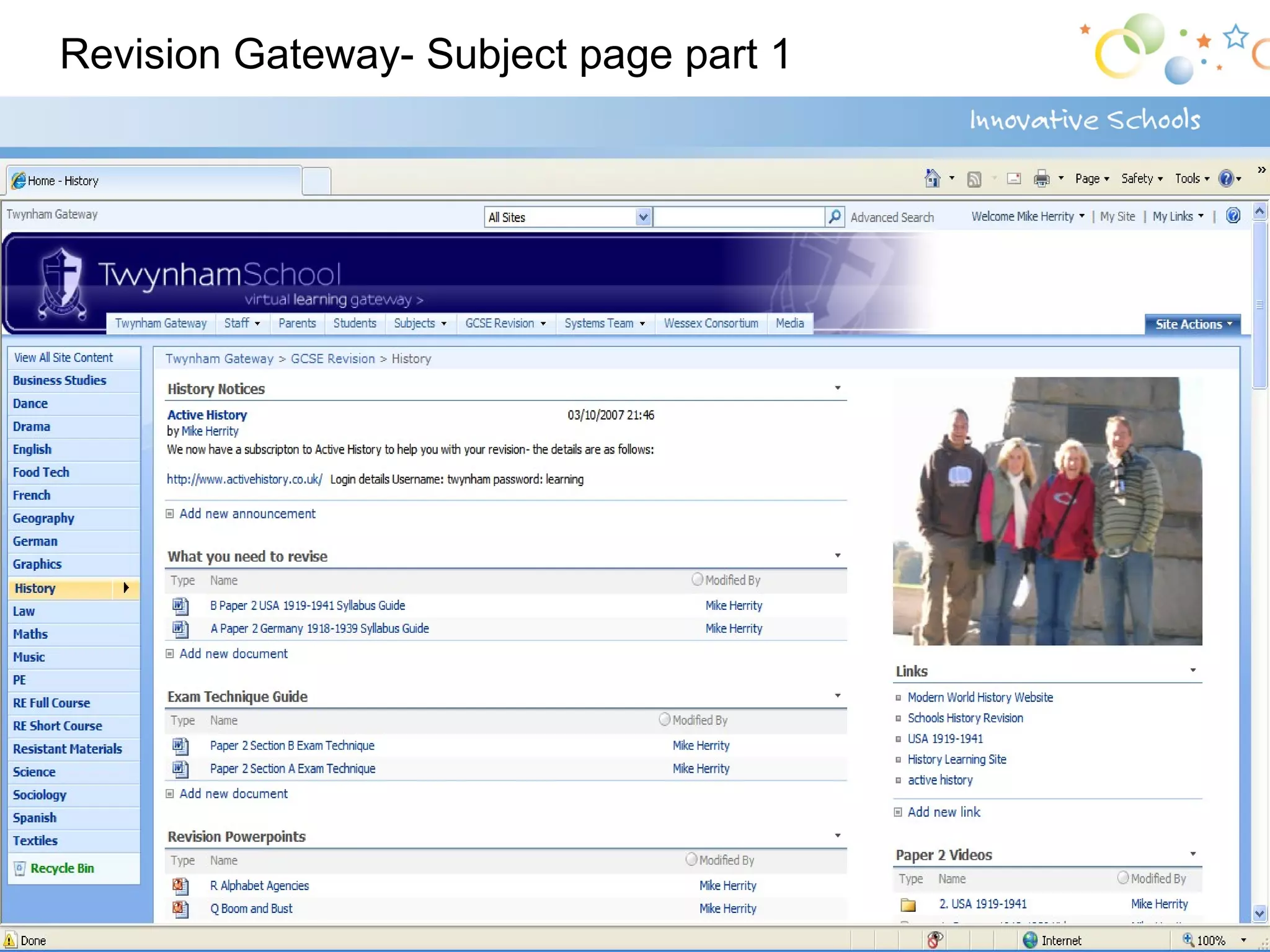Open Modern World History Website link
This screenshot has width=1270, height=952.
pos(980,697)
